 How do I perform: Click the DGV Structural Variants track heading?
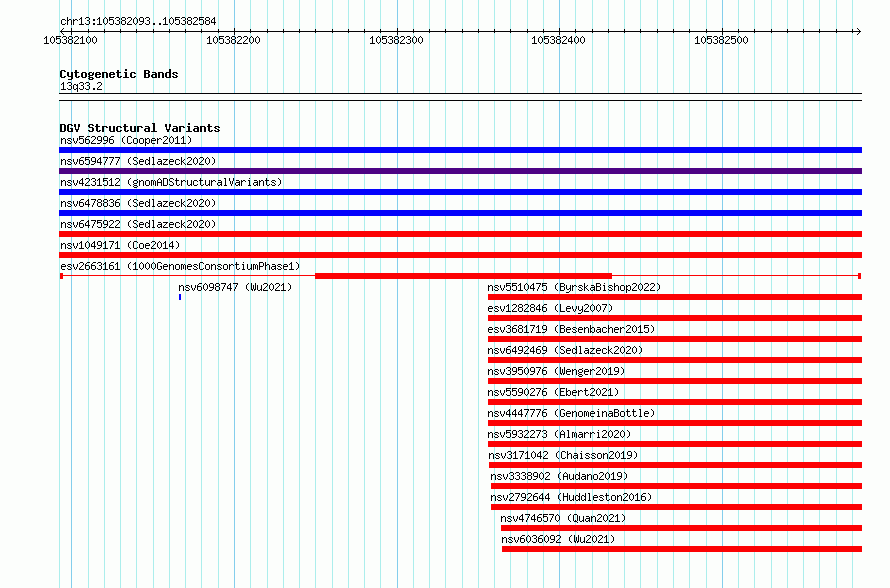click(140, 128)
